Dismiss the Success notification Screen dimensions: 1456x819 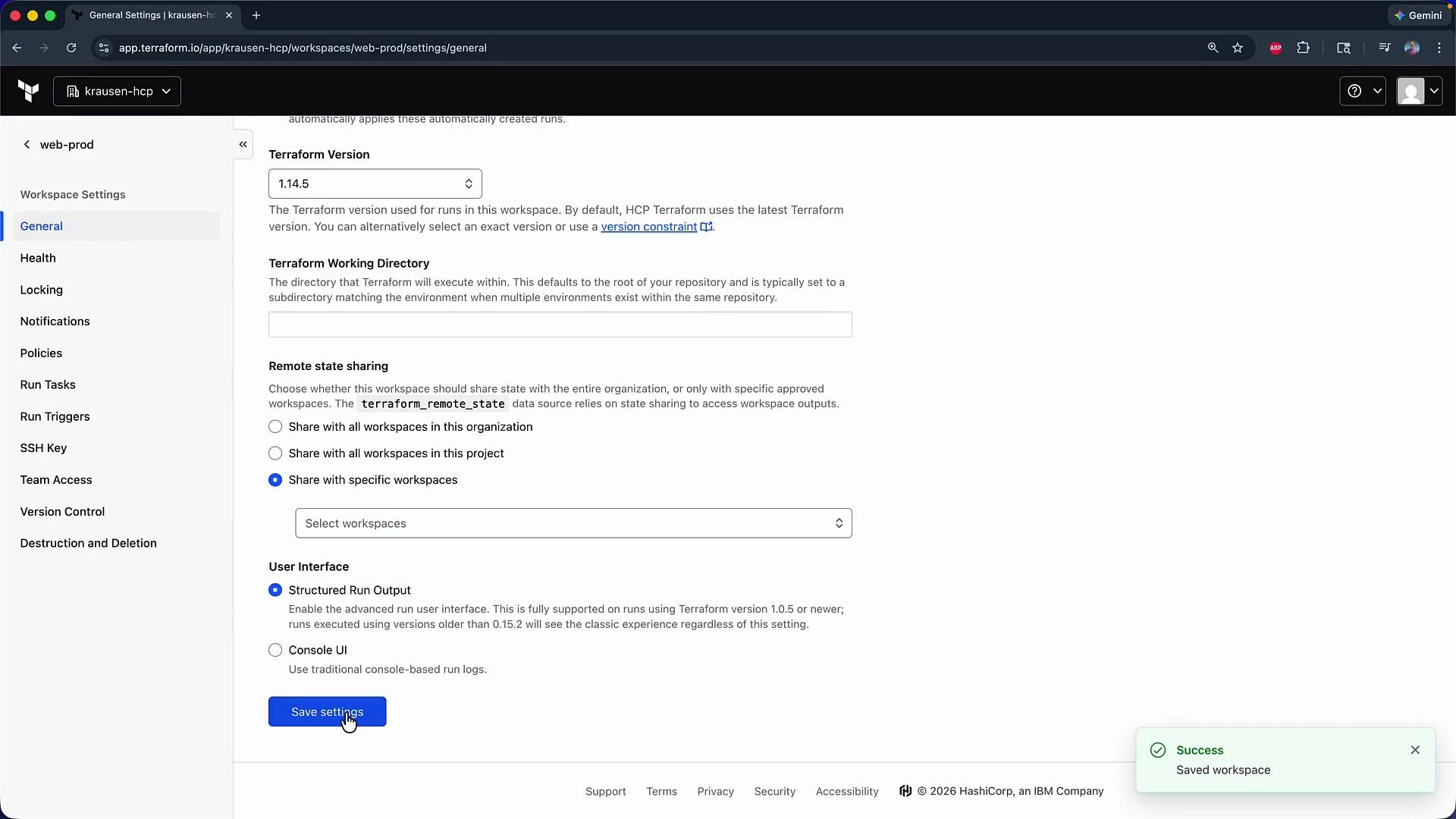point(1415,750)
